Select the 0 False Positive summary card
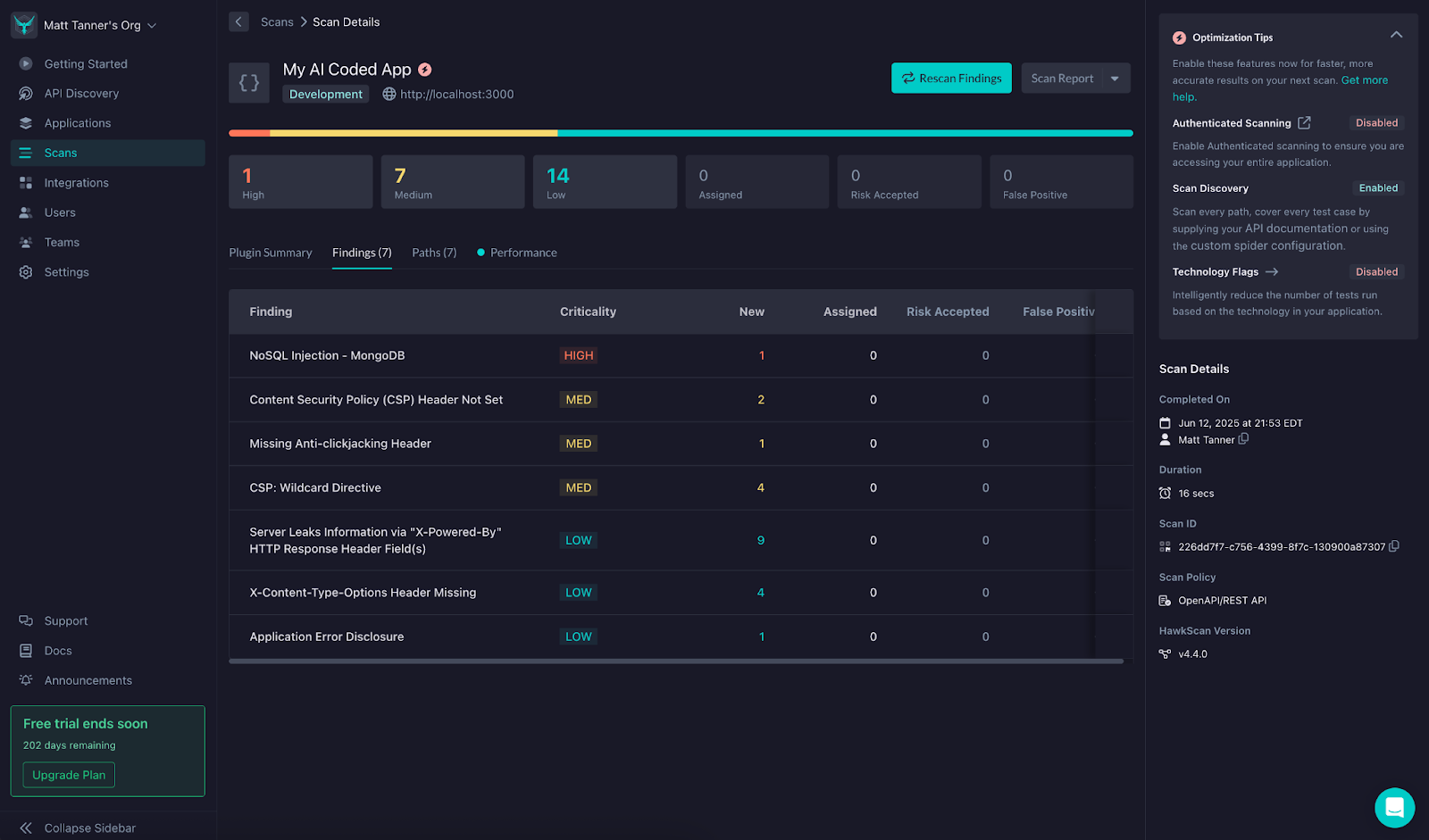The height and width of the screenshot is (840, 1429). (x=1062, y=182)
